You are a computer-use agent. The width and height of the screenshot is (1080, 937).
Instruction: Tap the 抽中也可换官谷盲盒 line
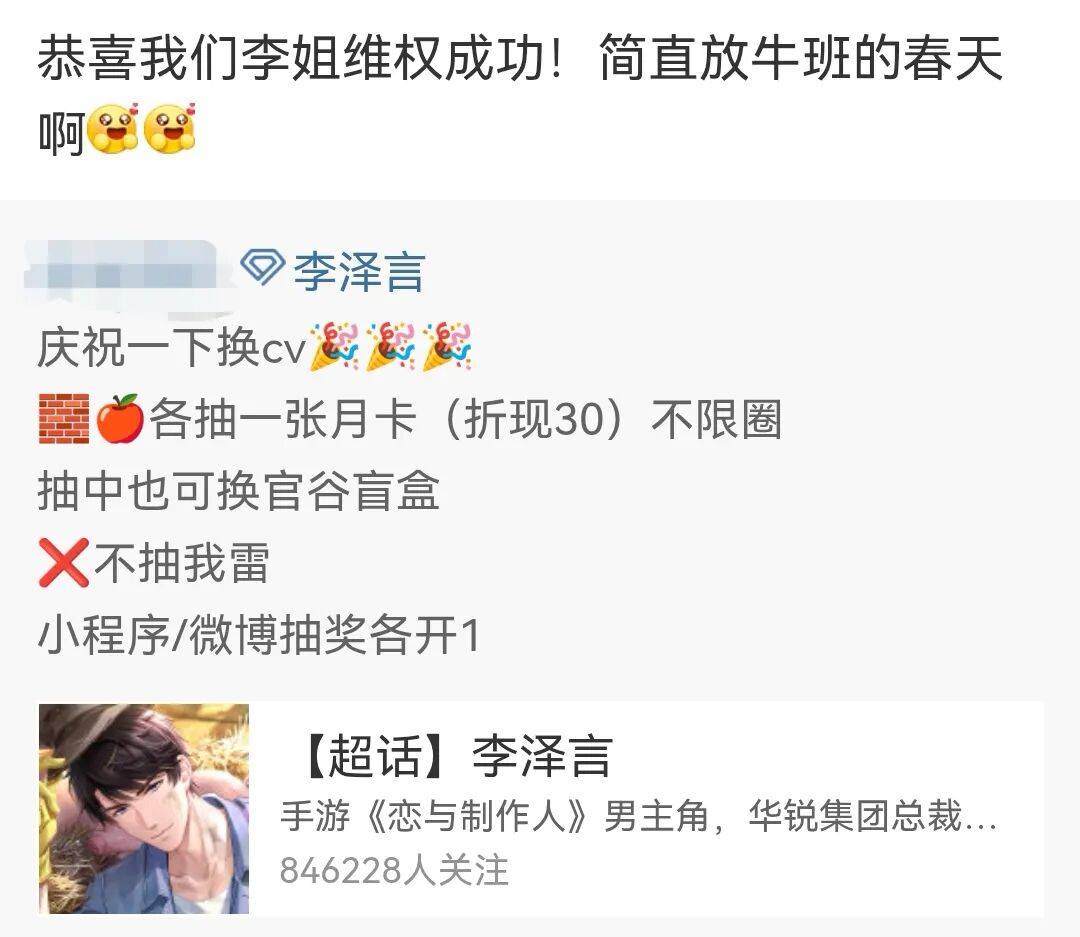pyautogui.click(x=238, y=491)
